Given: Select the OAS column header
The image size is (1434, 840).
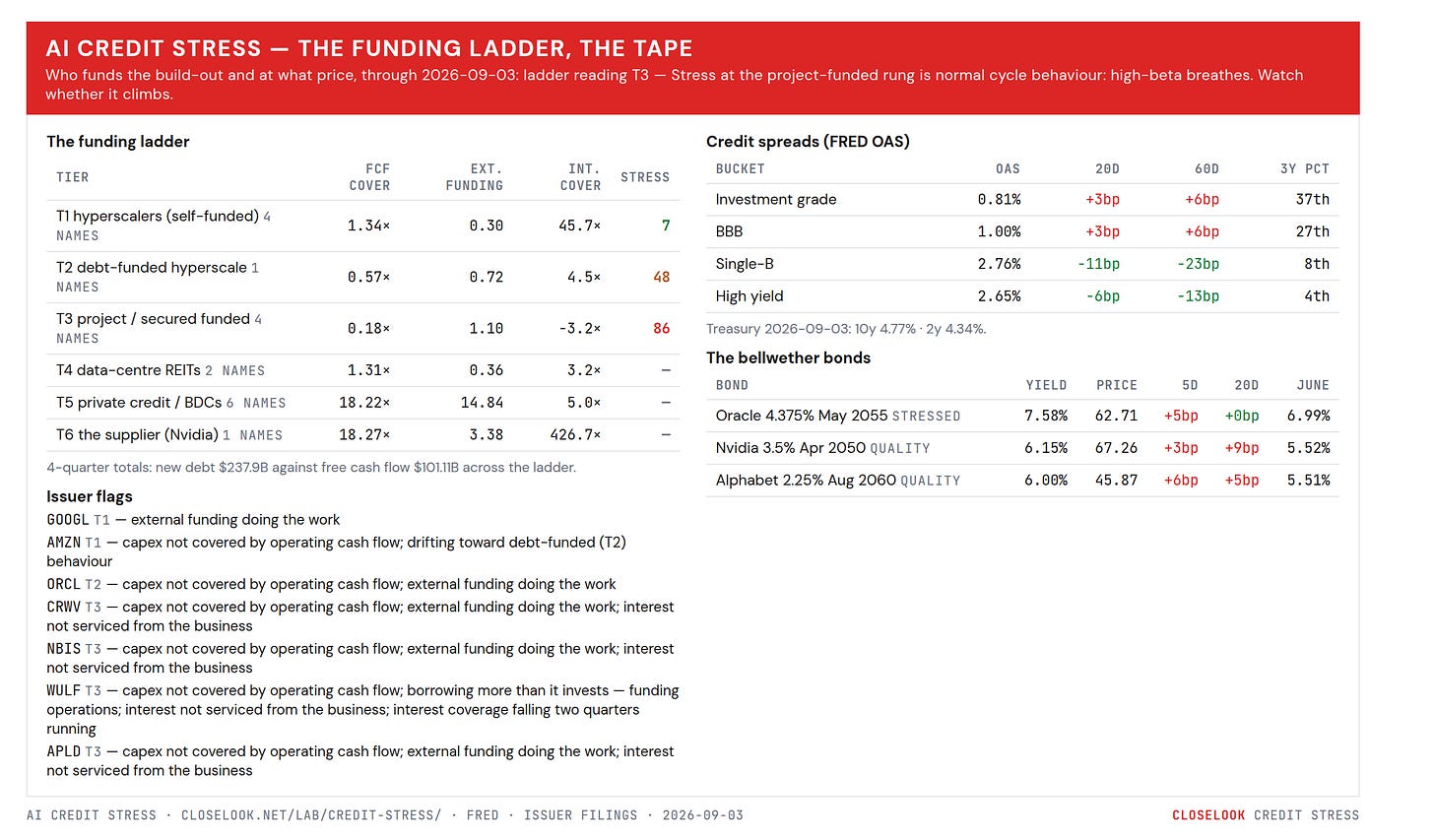Looking at the screenshot, I should pos(1009,169).
